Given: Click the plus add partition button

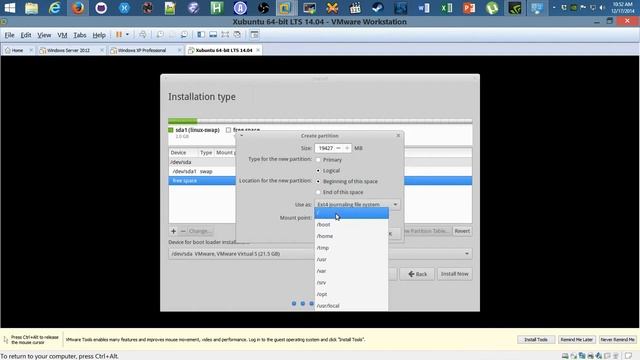Looking at the screenshot, I should [x=173, y=231].
